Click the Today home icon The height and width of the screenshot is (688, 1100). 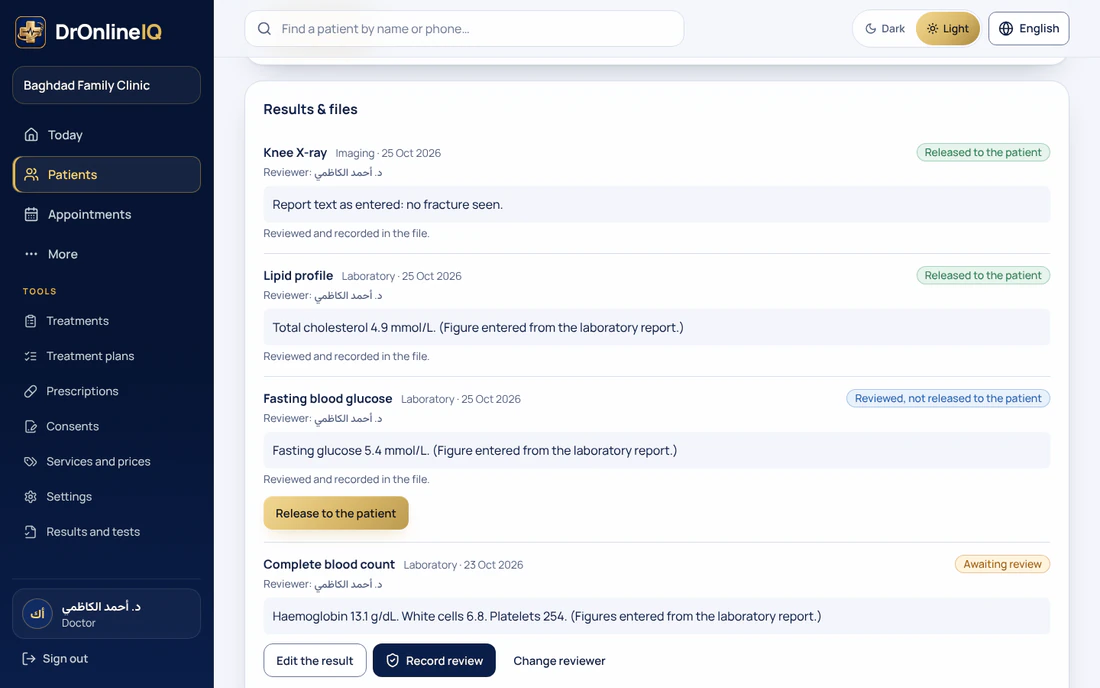tap(31, 135)
